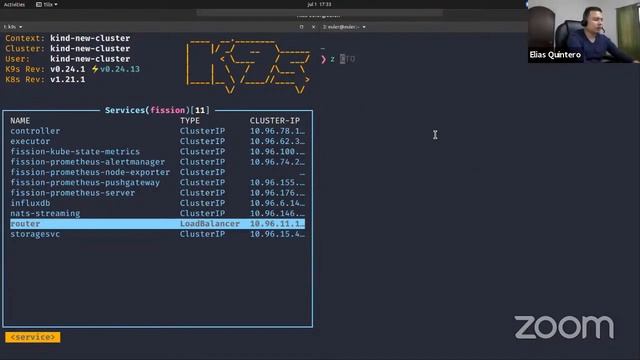Viewport: 640px width, 360px height.
Task: Click the 10.96.78.1 cluster IP cell
Action: pos(277,131)
